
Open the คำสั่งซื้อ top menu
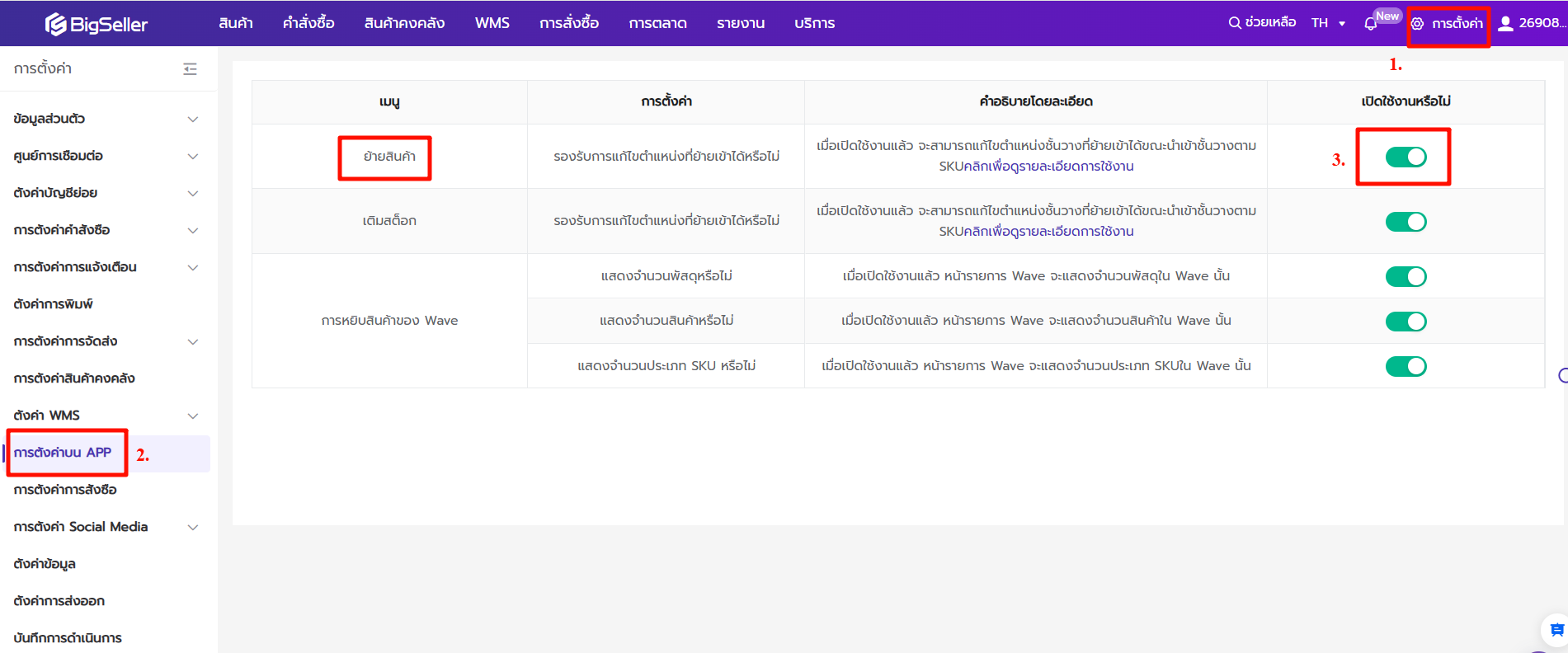(308, 23)
